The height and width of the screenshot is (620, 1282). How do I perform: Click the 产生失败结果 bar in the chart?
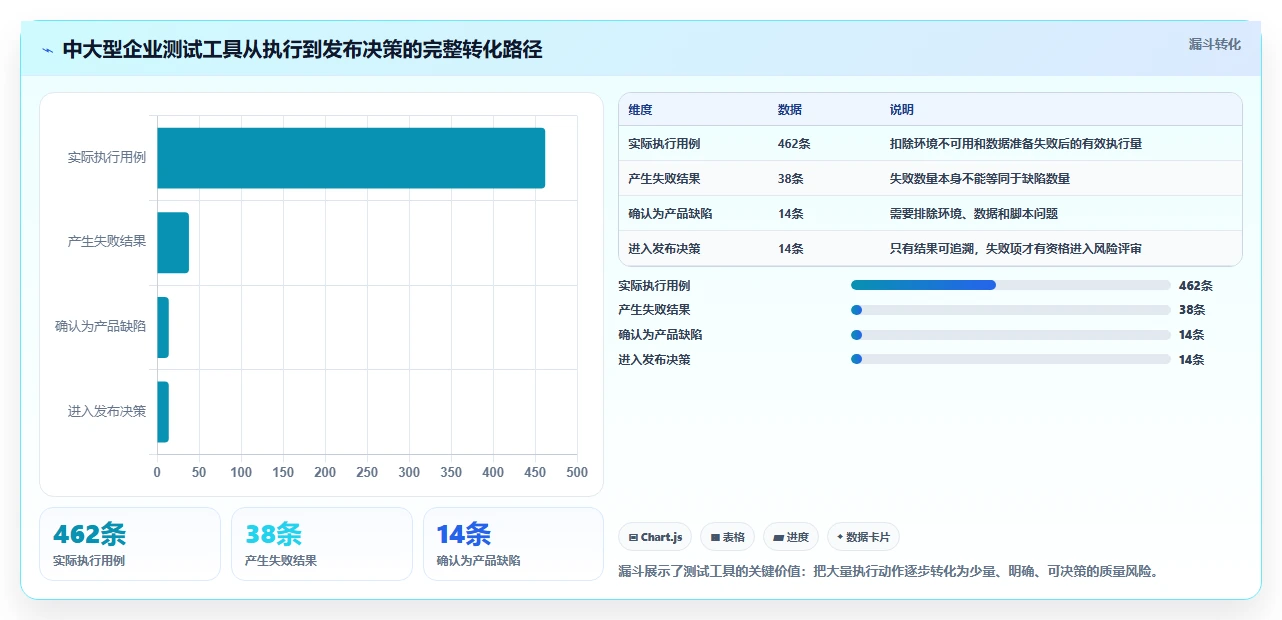click(173, 242)
